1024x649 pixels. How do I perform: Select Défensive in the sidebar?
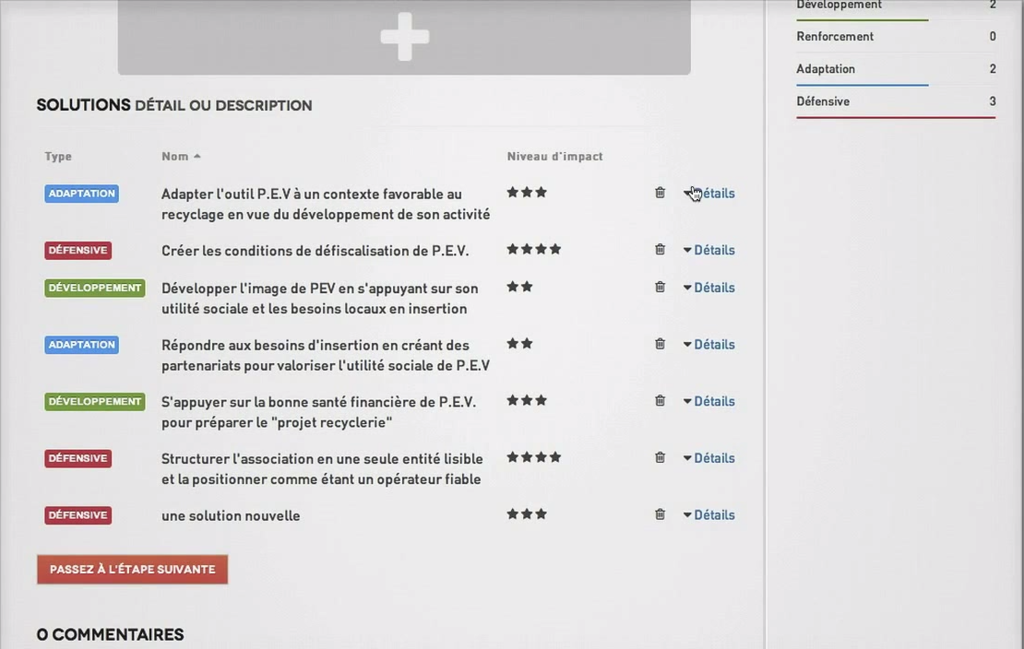823,101
